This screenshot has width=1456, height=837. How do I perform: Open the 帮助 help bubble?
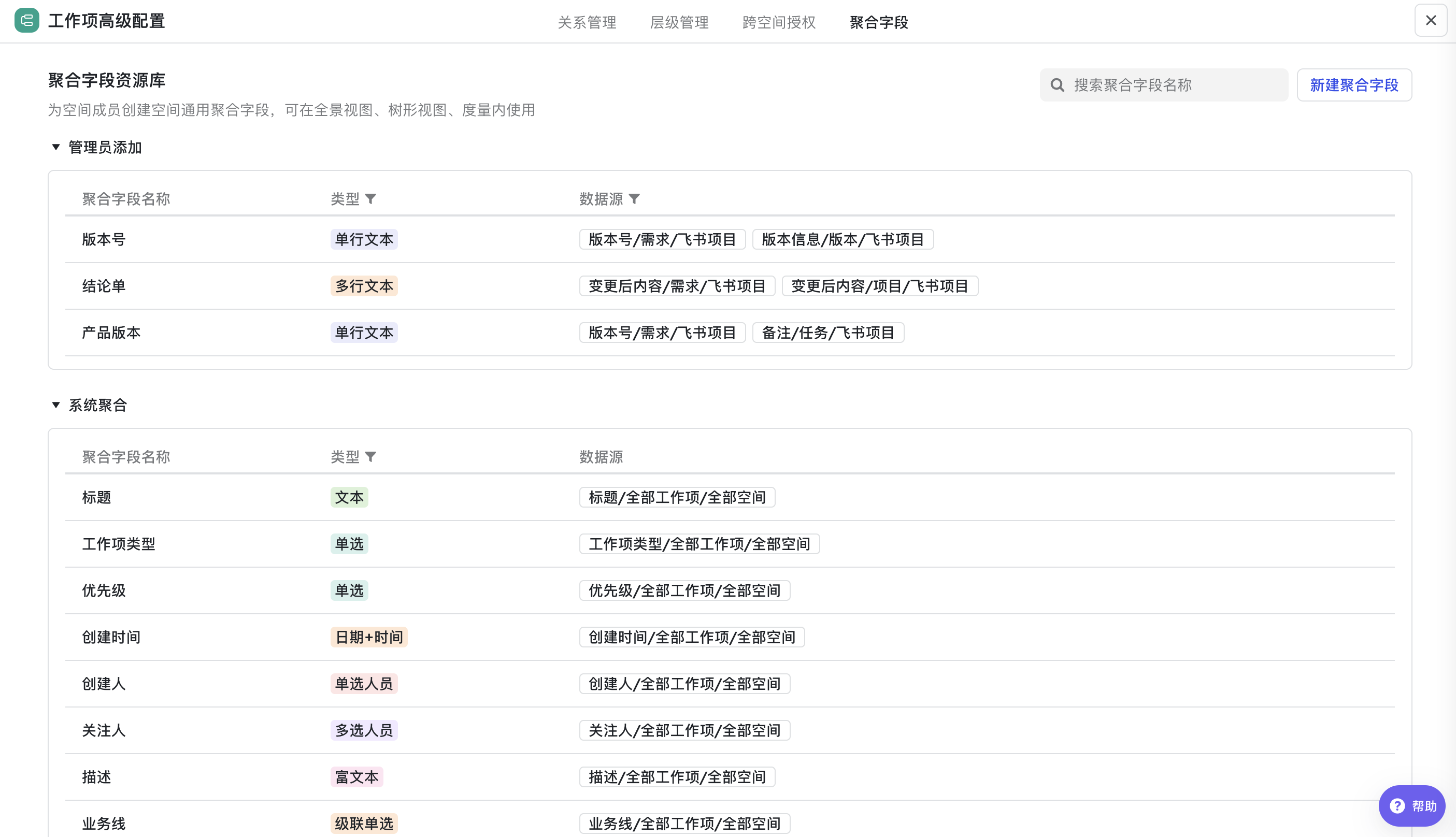point(1412,806)
